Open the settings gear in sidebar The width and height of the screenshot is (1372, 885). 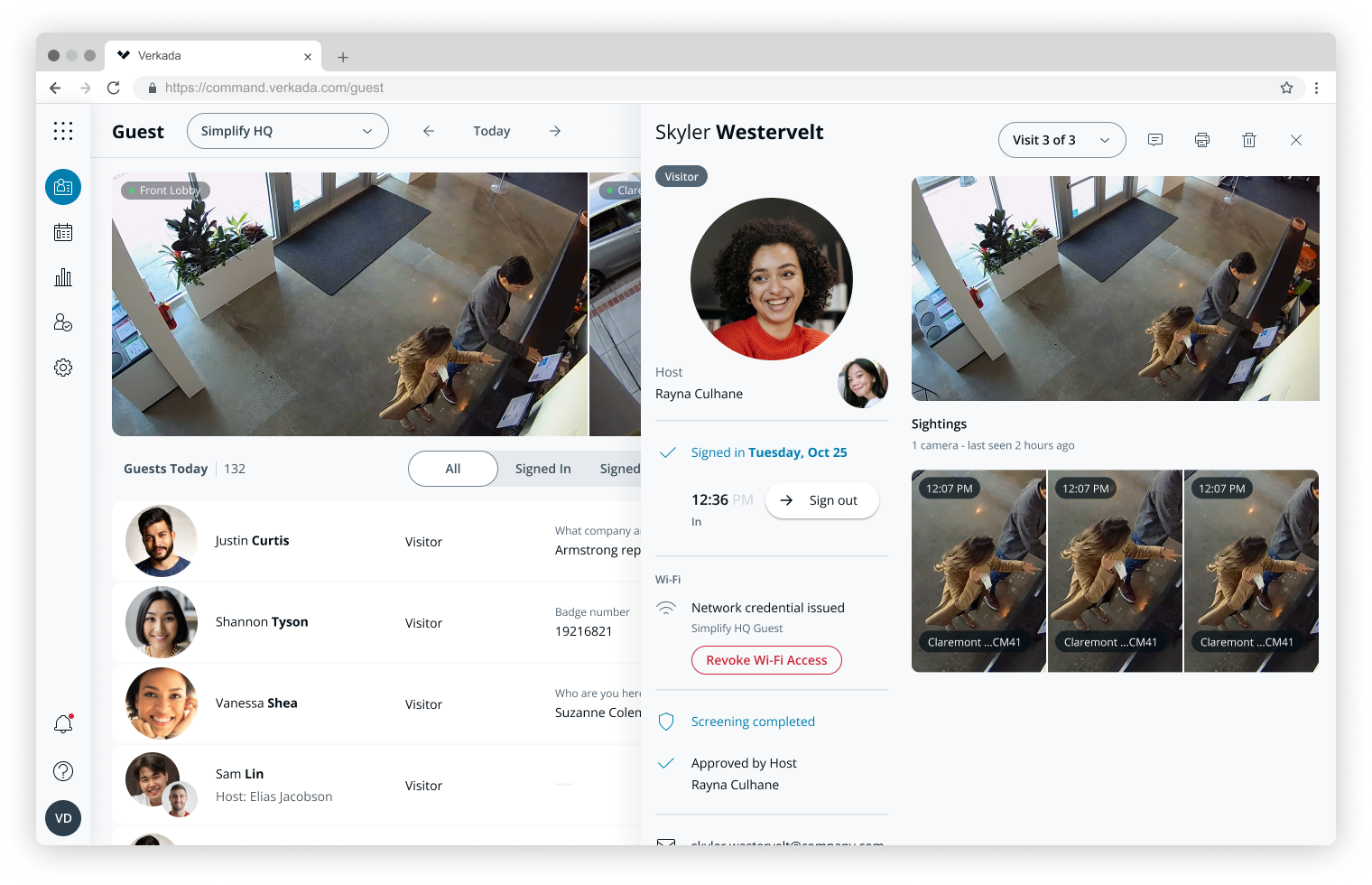pyautogui.click(x=63, y=368)
